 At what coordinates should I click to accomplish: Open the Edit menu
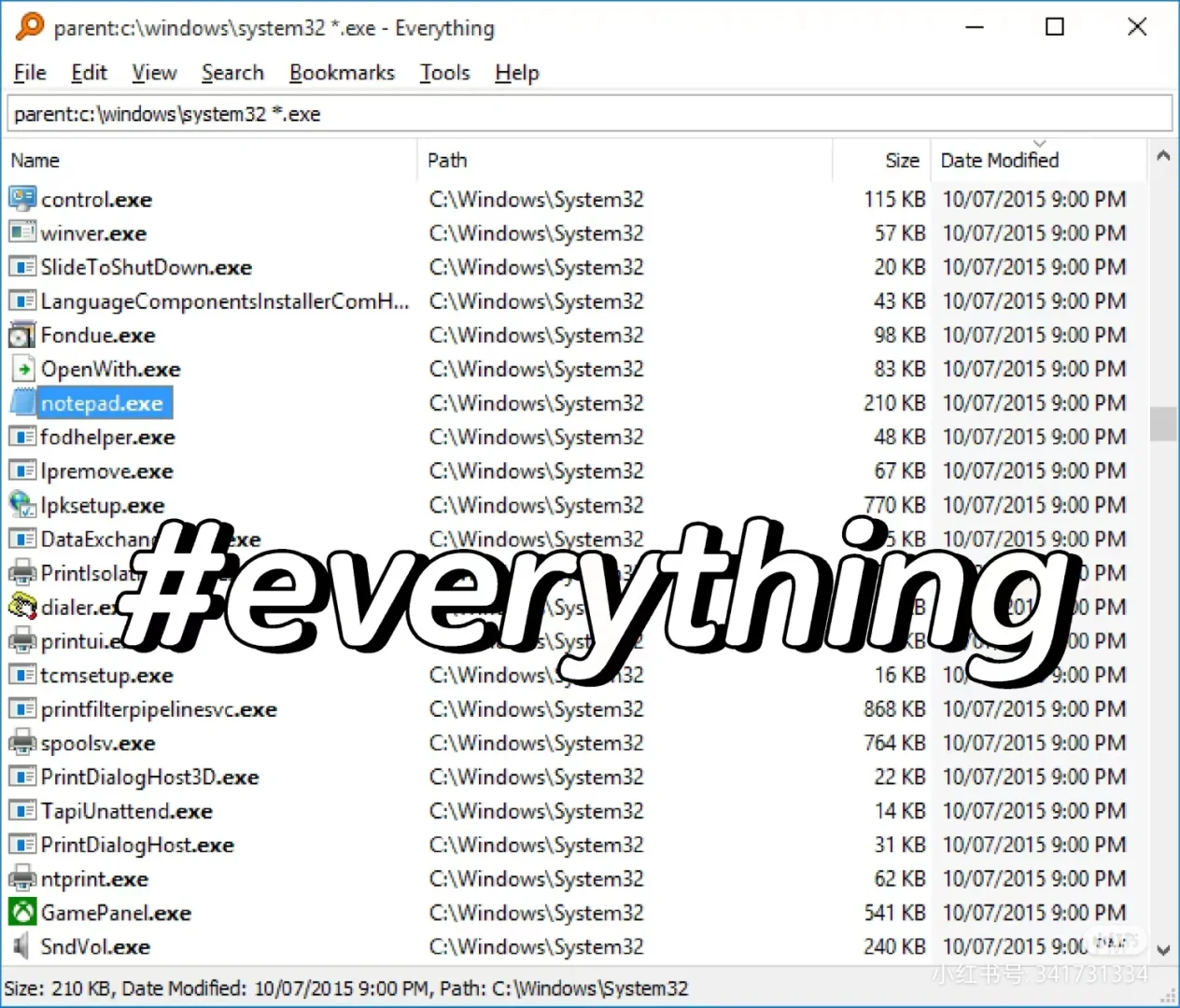click(x=89, y=73)
